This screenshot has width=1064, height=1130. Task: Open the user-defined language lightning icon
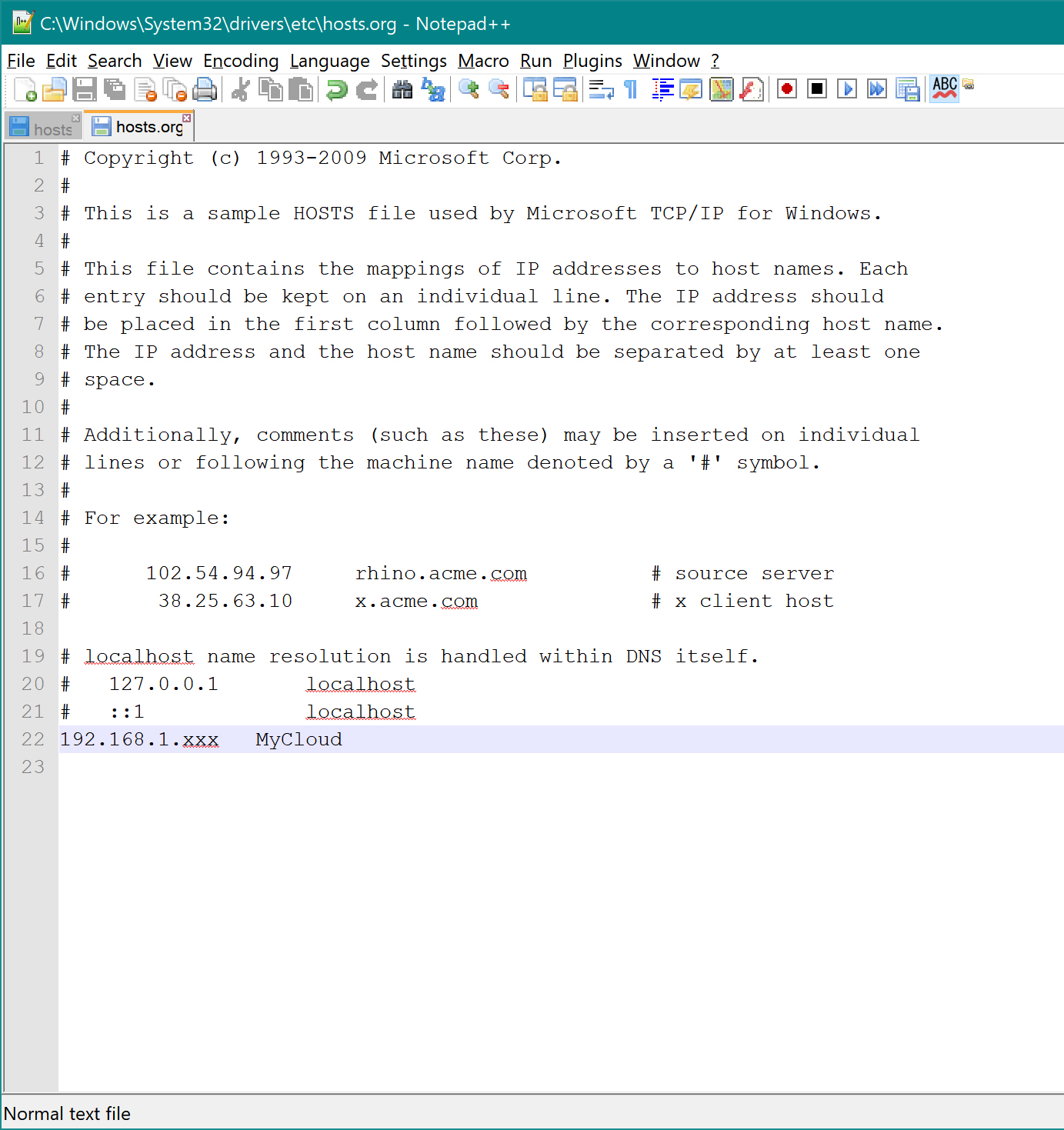pos(691,90)
